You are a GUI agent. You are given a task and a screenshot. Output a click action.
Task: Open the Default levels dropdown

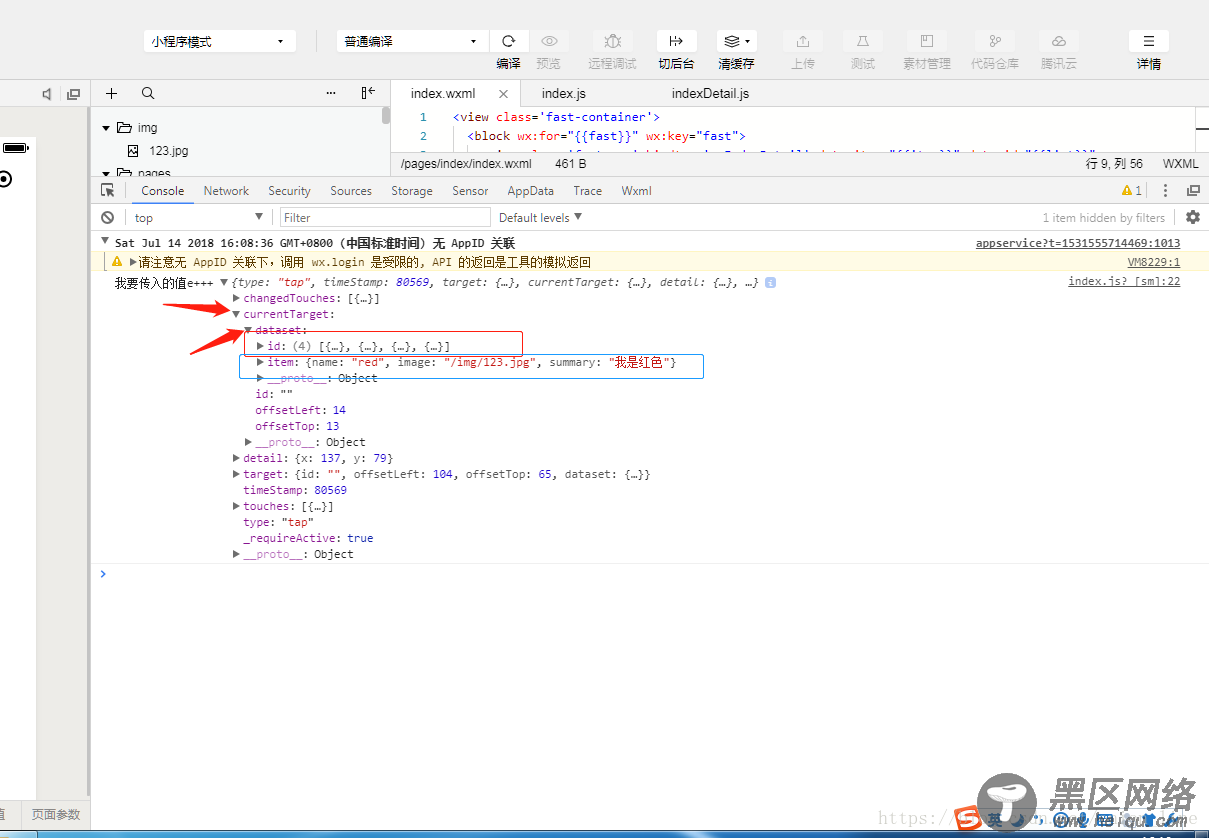pyautogui.click(x=540, y=217)
